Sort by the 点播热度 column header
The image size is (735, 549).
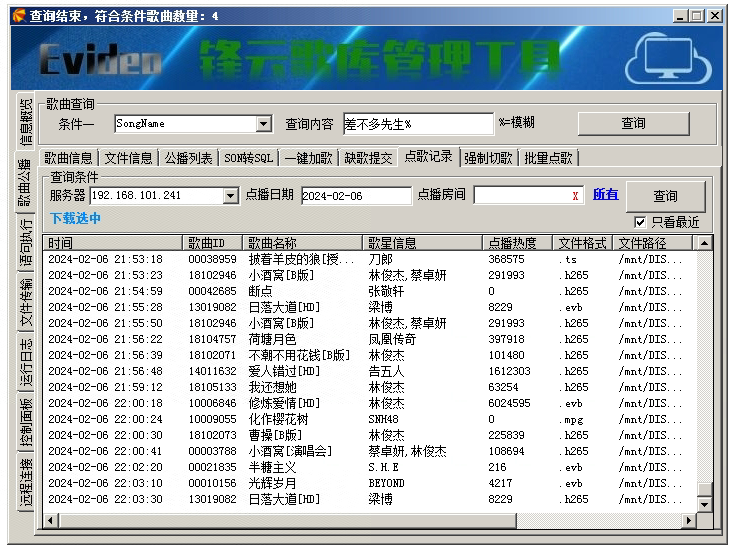click(517, 243)
